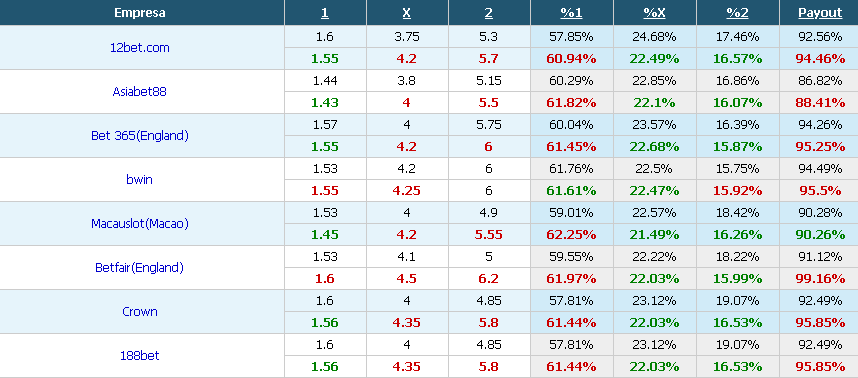Sort by the %2 column header
Image resolution: width=858 pixels, height=378 pixels.
click(738, 13)
